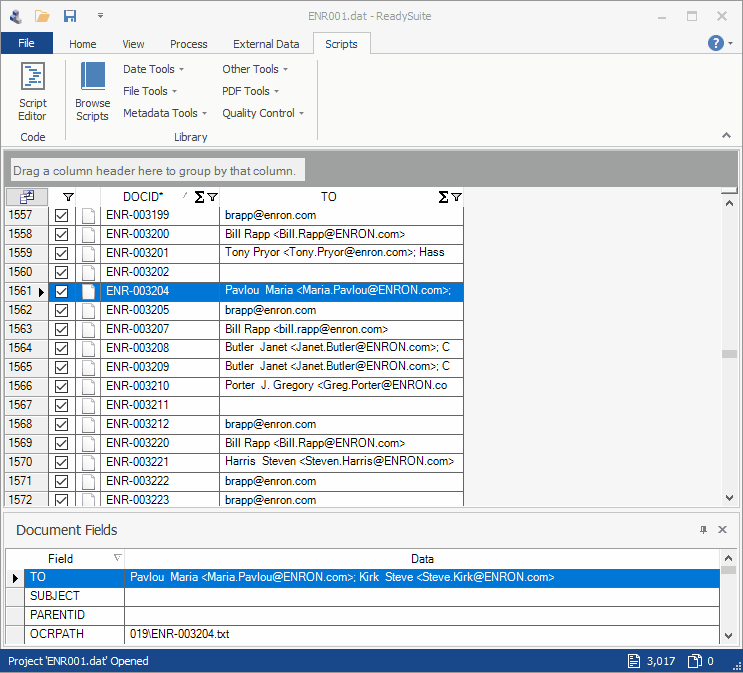Toggle the checkbox for ENR-003212
Viewport: 743px width, 673px height.
coord(61,424)
